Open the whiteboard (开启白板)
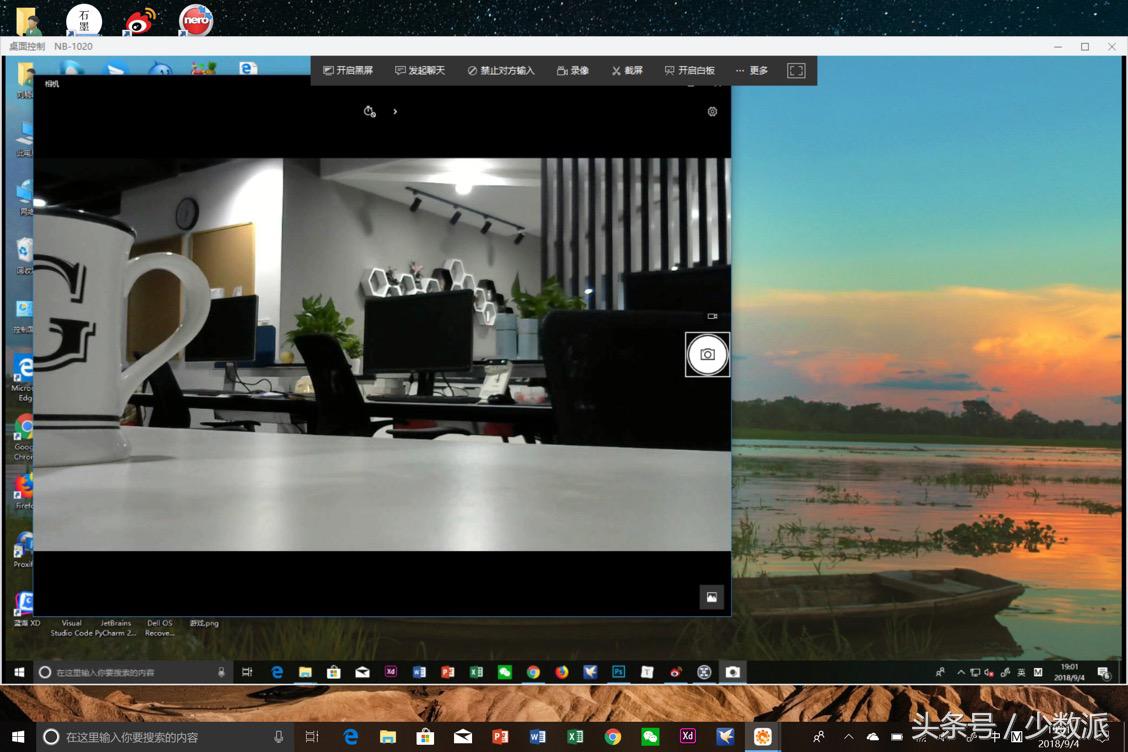 pyautogui.click(x=689, y=71)
